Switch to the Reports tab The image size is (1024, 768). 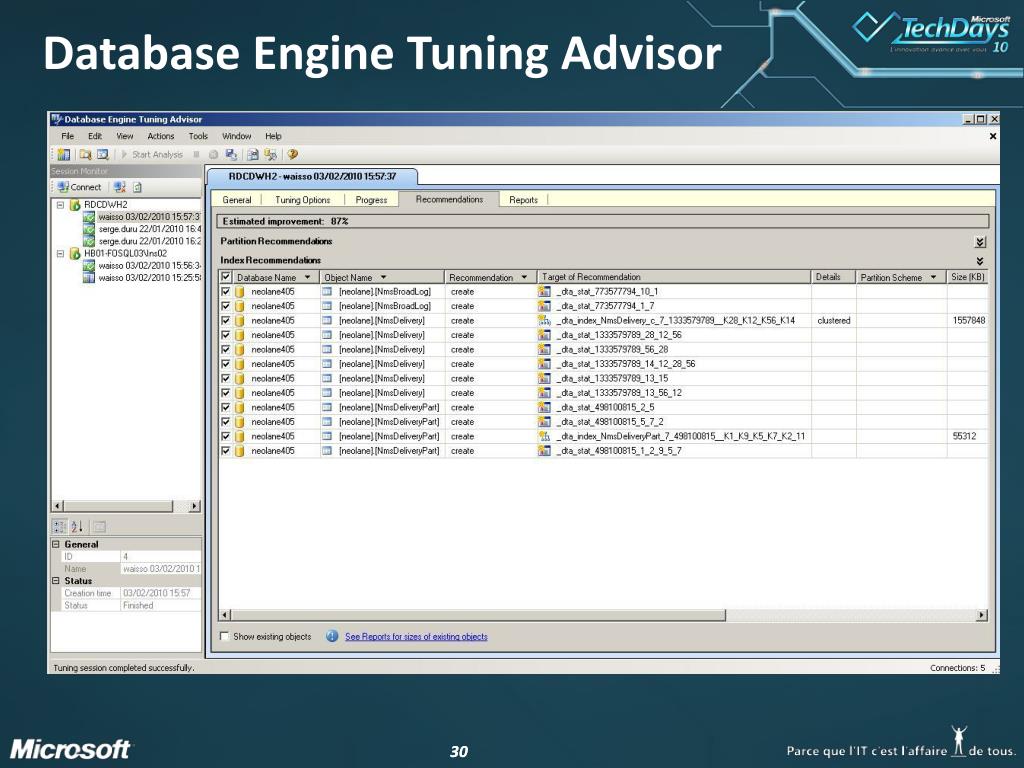pyautogui.click(x=523, y=200)
